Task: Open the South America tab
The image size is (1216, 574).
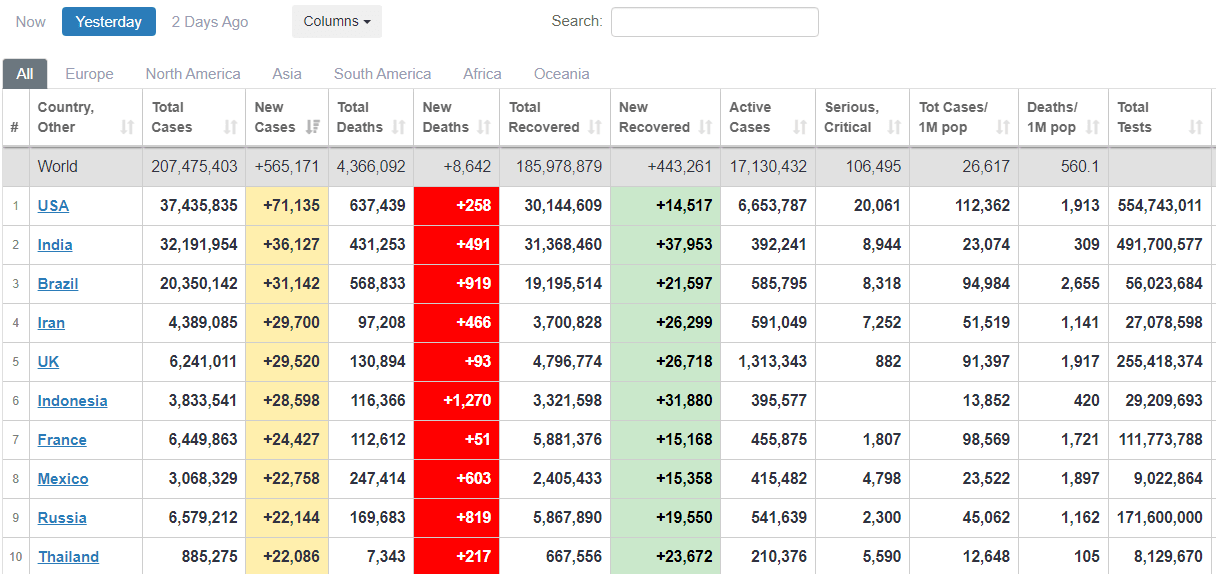Action: pos(382,74)
